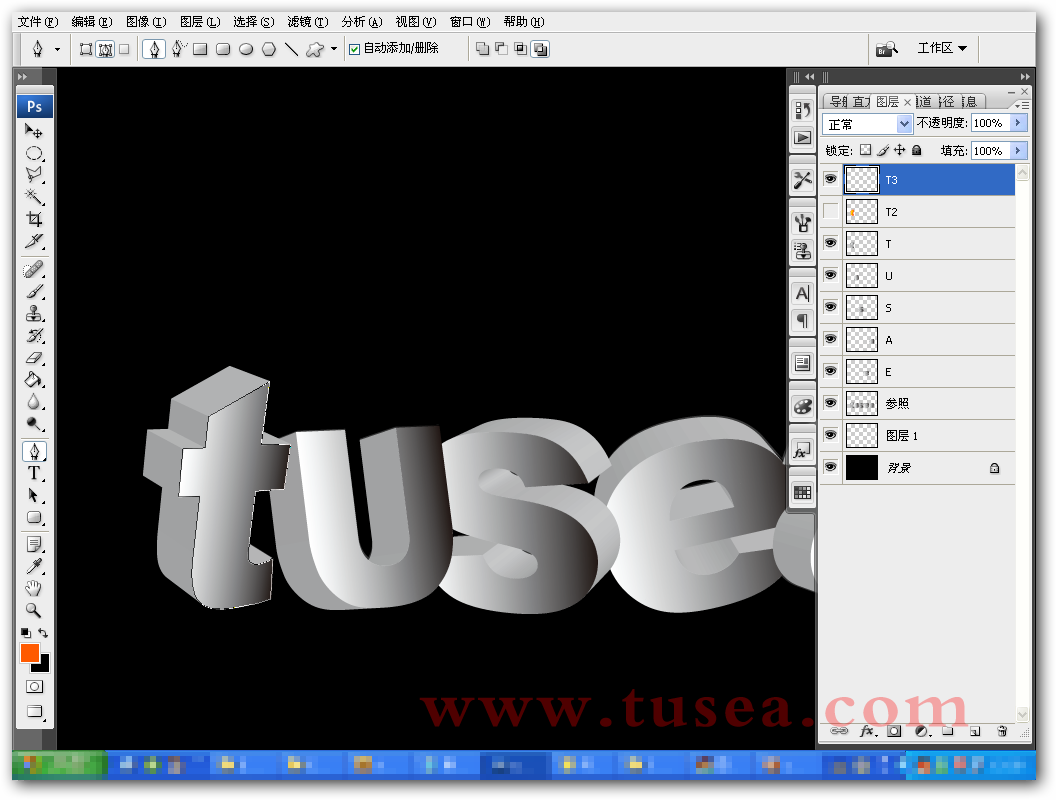Select the 参照 layer thumbnail
1056x800 pixels.
(x=861, y=403)
